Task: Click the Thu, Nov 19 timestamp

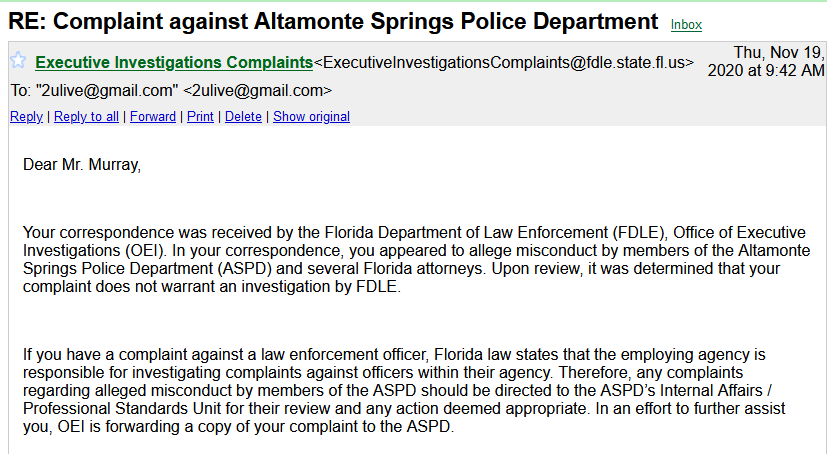Action: click(x=766, y=61)
